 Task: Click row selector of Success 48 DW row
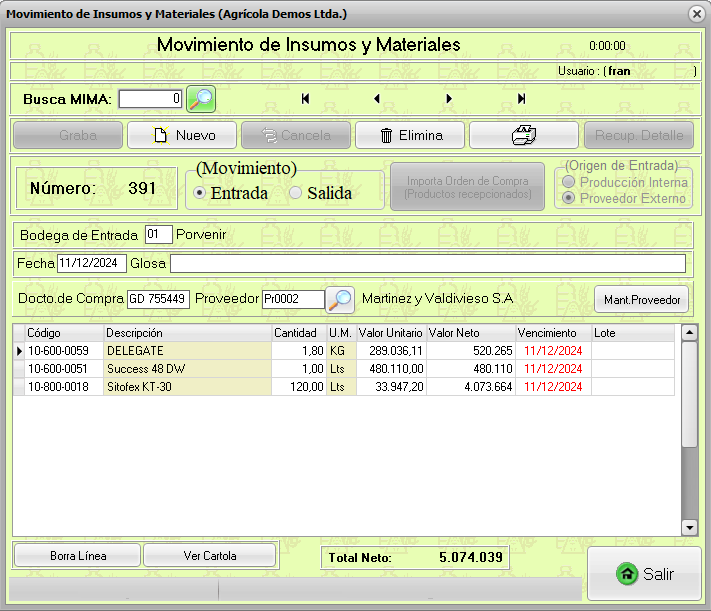pos(19,369)
